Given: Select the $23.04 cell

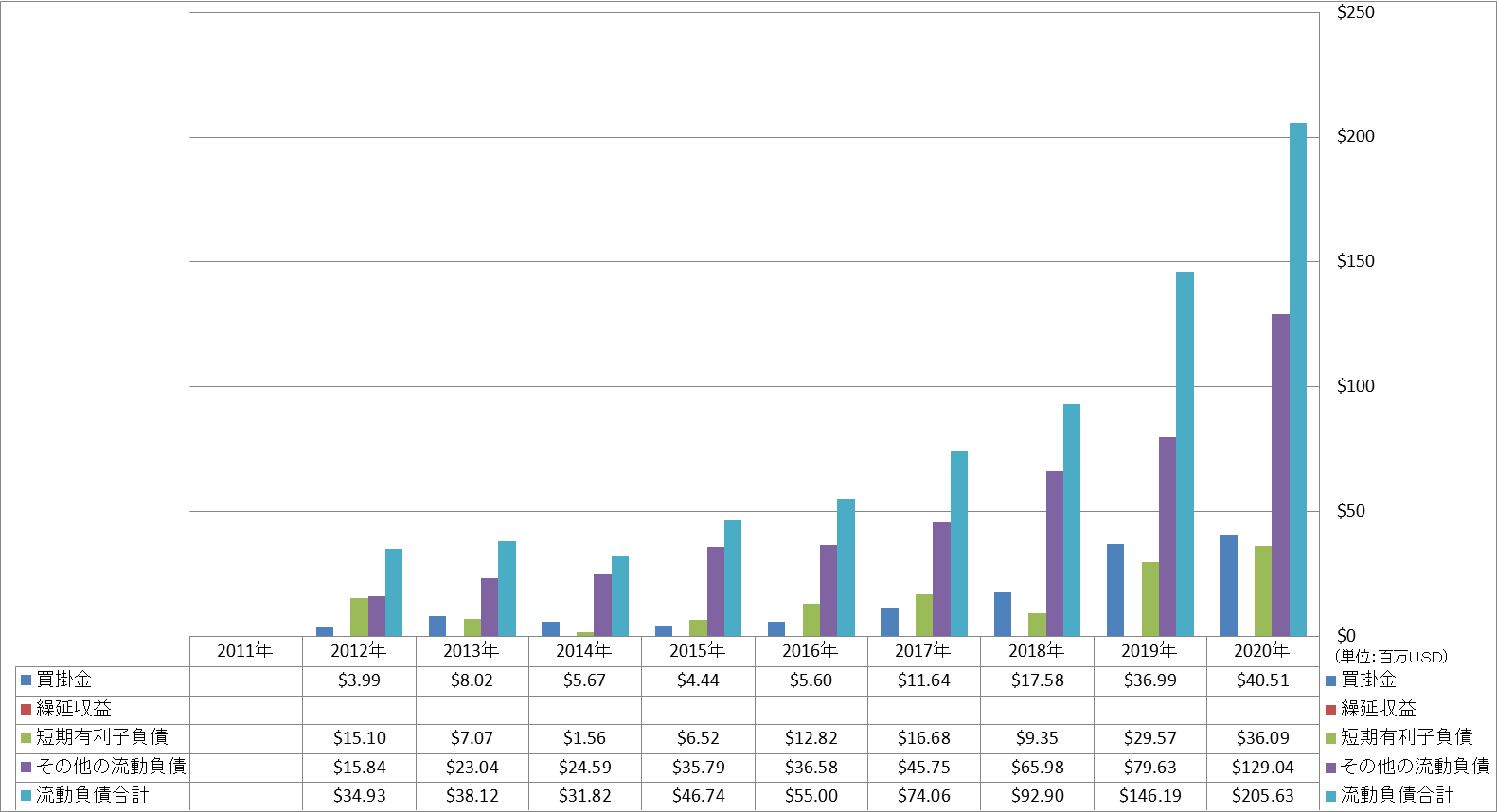Looking at the screenshot, I should (472, 767).
